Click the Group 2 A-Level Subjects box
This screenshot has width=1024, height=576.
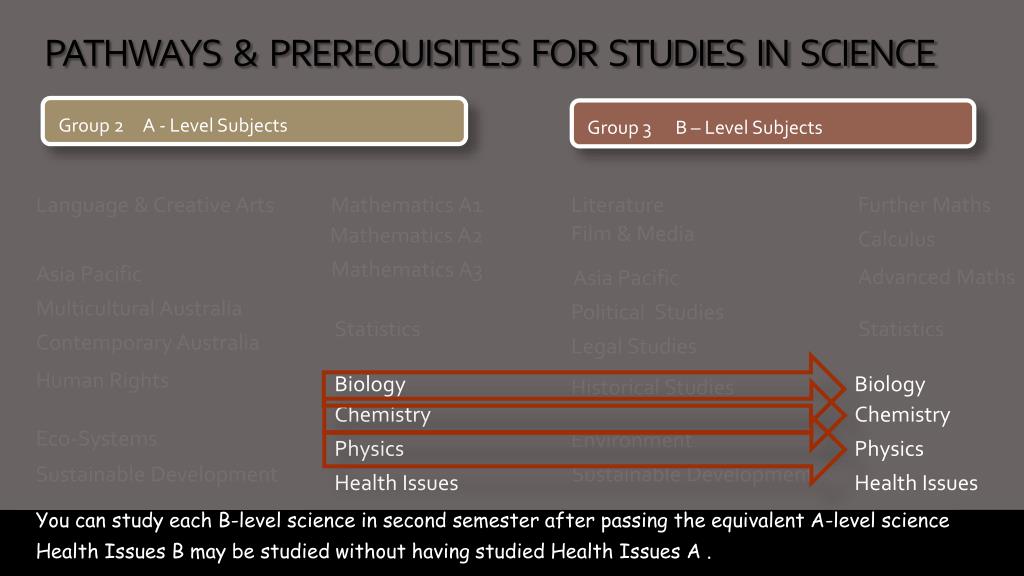[x=254, y=121]
